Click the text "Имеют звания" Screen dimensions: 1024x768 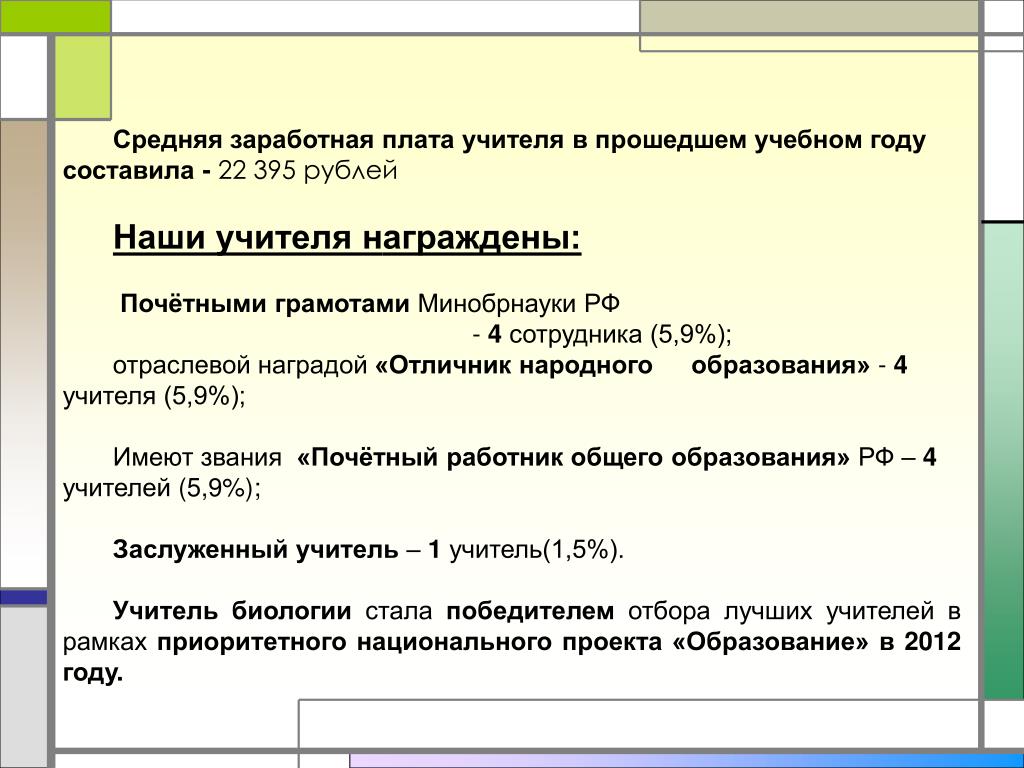click(x=197, y=458)
